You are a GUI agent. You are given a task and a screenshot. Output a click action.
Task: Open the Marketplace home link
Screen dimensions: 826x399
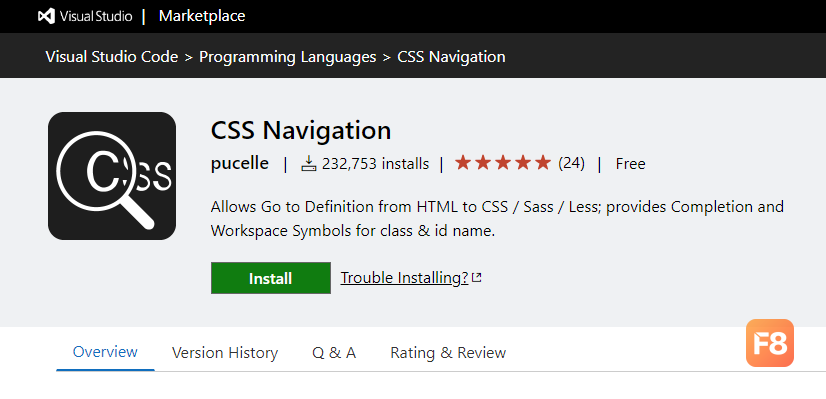coord(202,16)
